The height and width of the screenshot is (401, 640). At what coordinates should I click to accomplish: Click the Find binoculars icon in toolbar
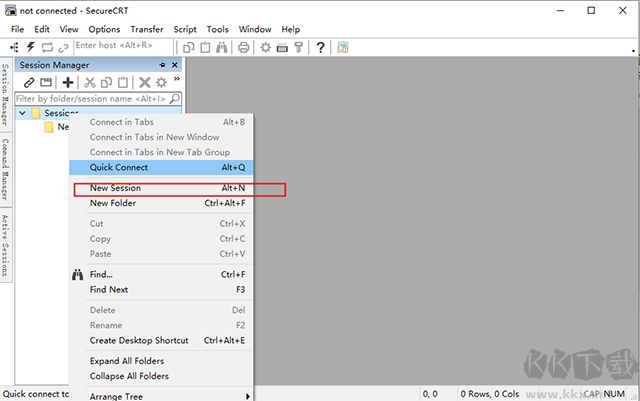tap(222, 48)
